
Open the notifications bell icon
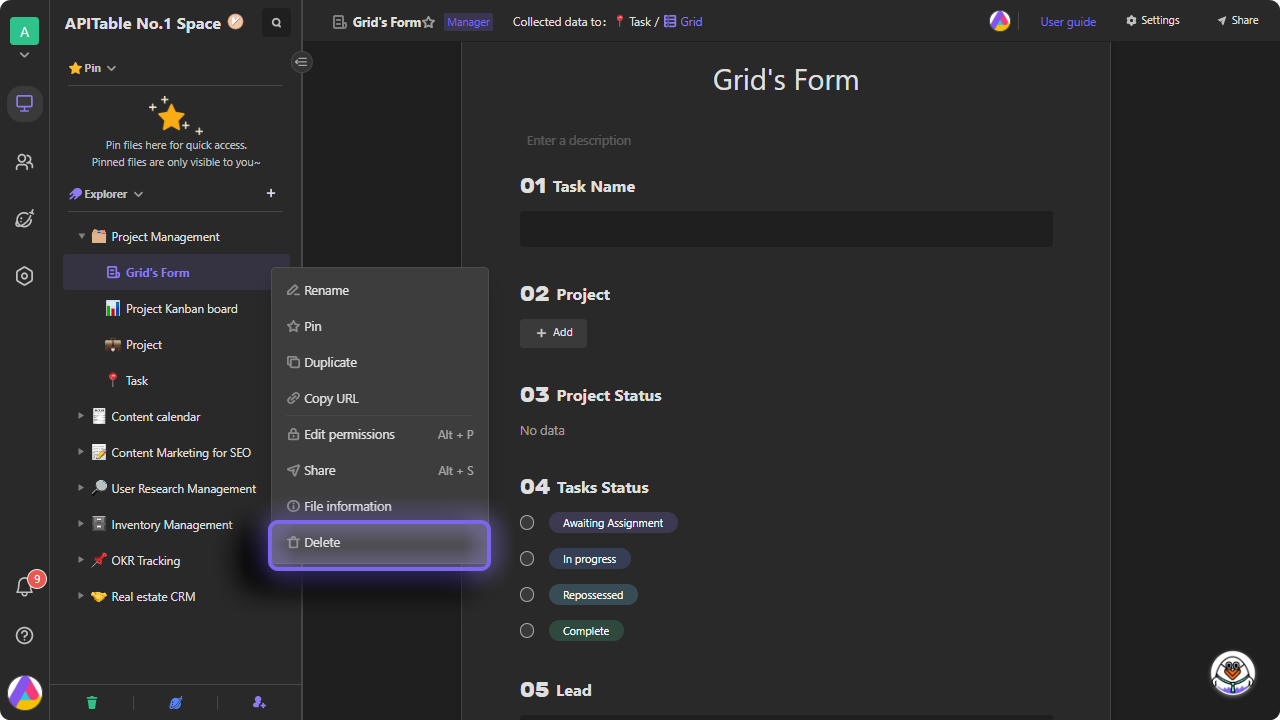(25, 587)
